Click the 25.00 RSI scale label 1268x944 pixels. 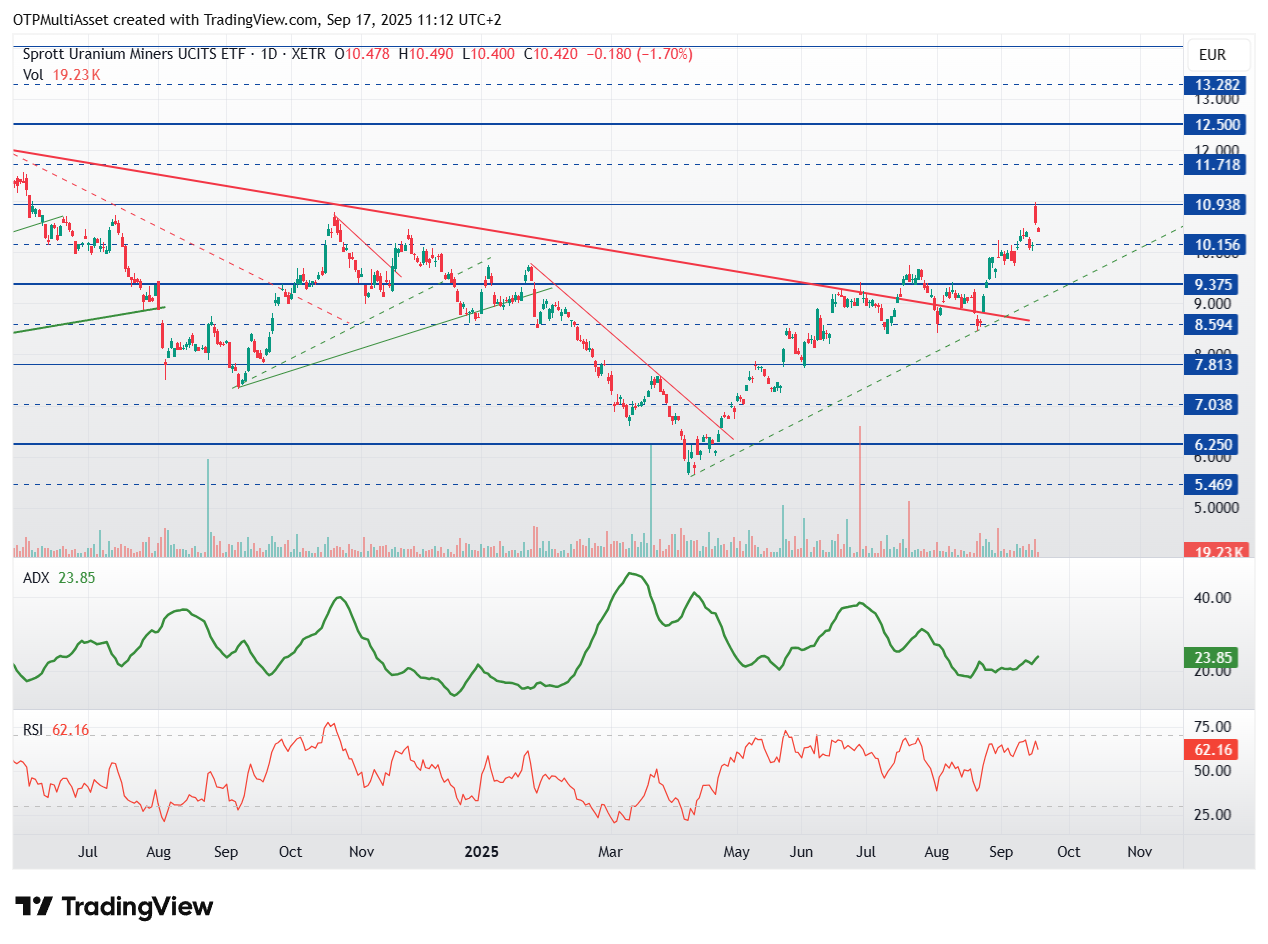tap(1211, 815)
